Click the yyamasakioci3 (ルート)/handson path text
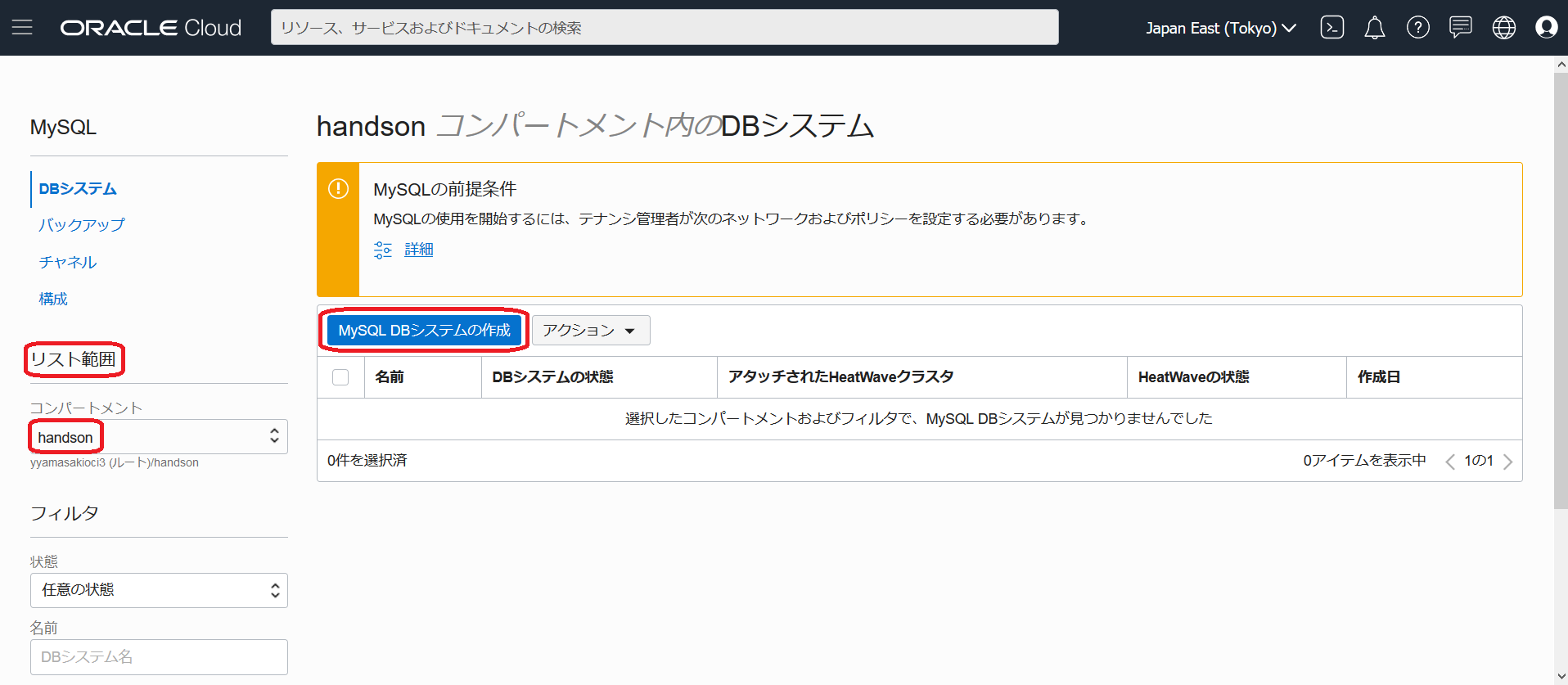This screenshot has width=1568, height=685. [x=115, y=463]
